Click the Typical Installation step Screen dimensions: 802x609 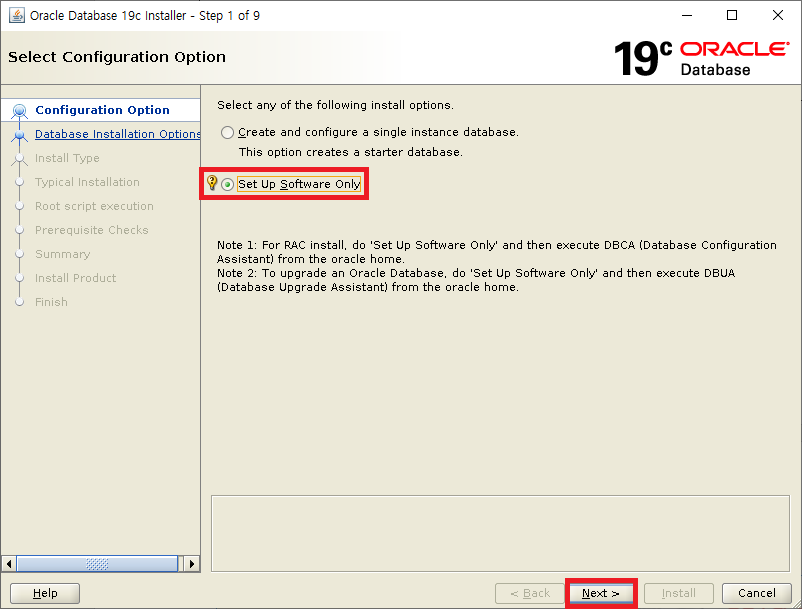[87, 182]
